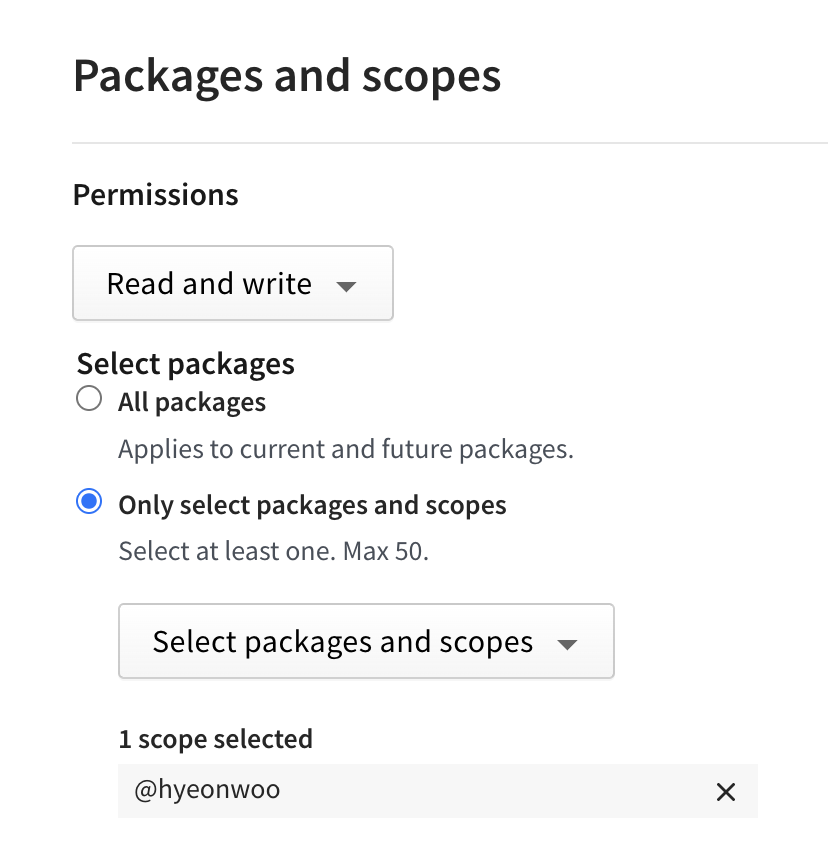Click the caret arrow on Read and write

tap(346, 286)
